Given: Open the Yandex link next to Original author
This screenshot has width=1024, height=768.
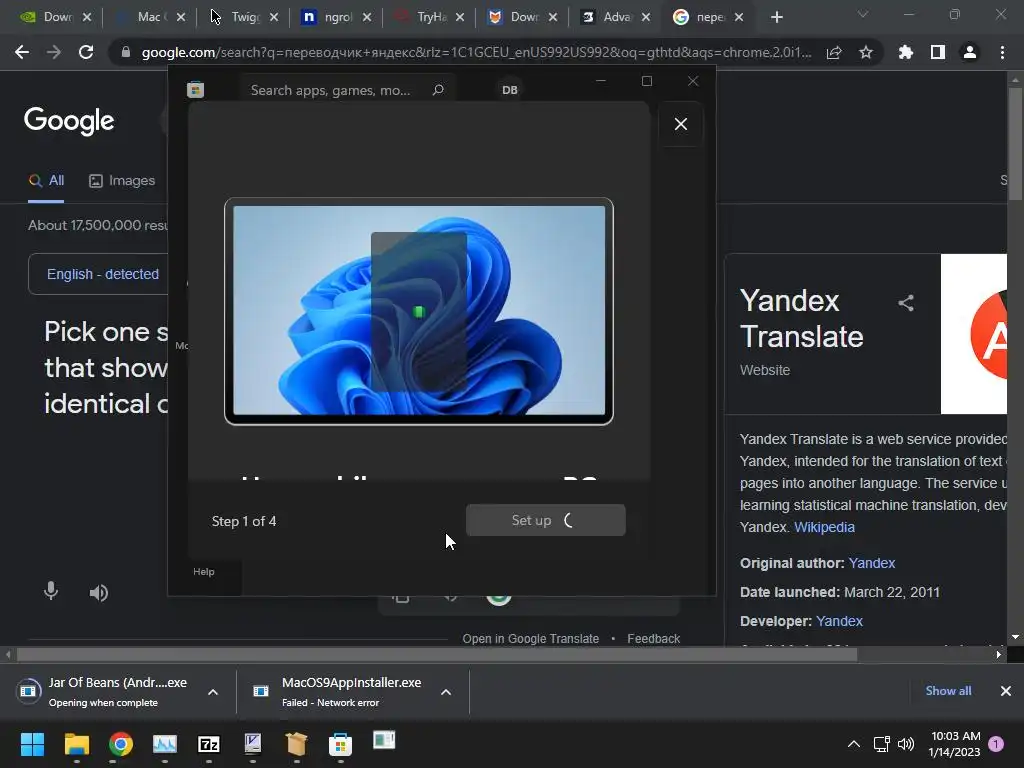Looking at the screenshot, I should pyautogui.click(x=872, y=563).
